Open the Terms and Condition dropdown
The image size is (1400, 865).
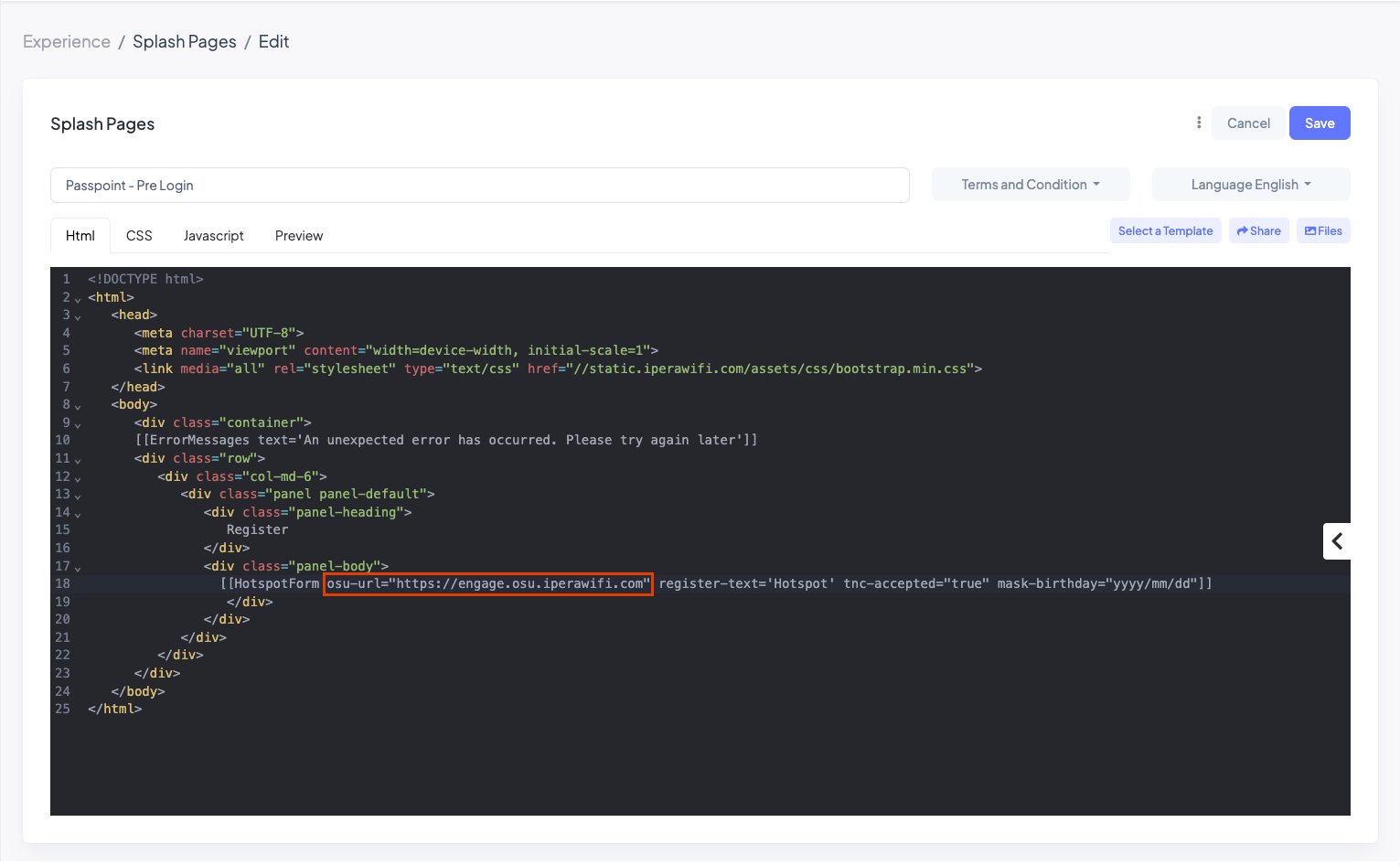coord(1031,185)
